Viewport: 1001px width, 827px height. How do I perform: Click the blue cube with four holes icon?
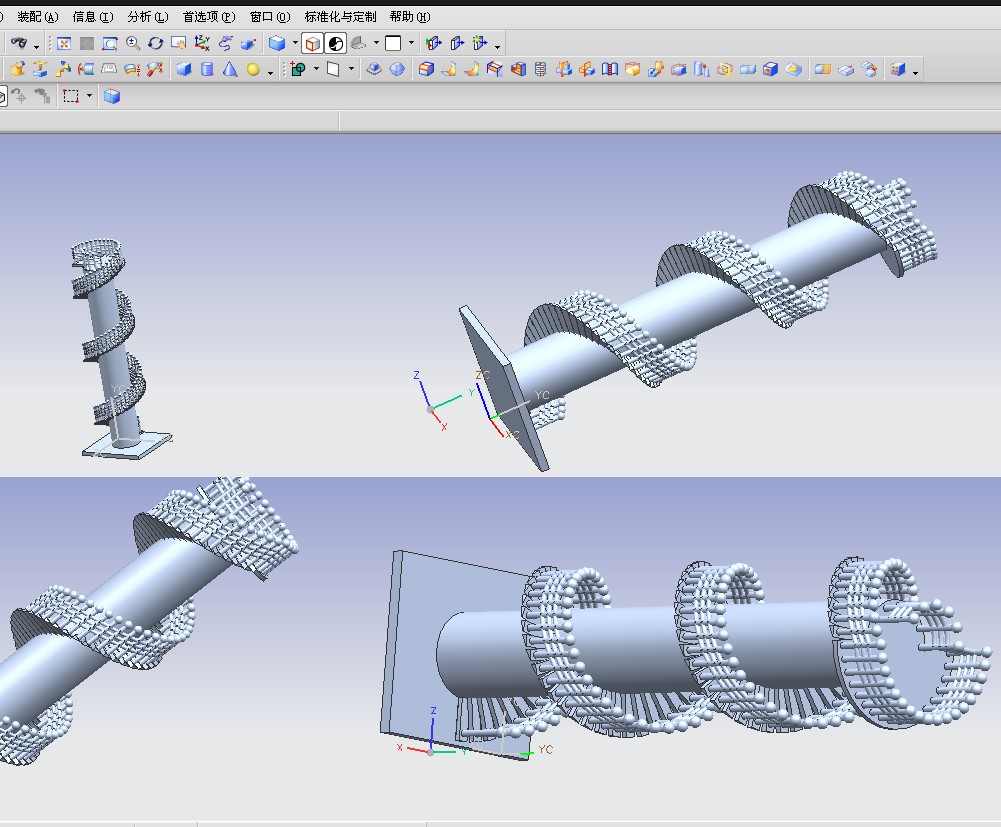coord(898,69)
